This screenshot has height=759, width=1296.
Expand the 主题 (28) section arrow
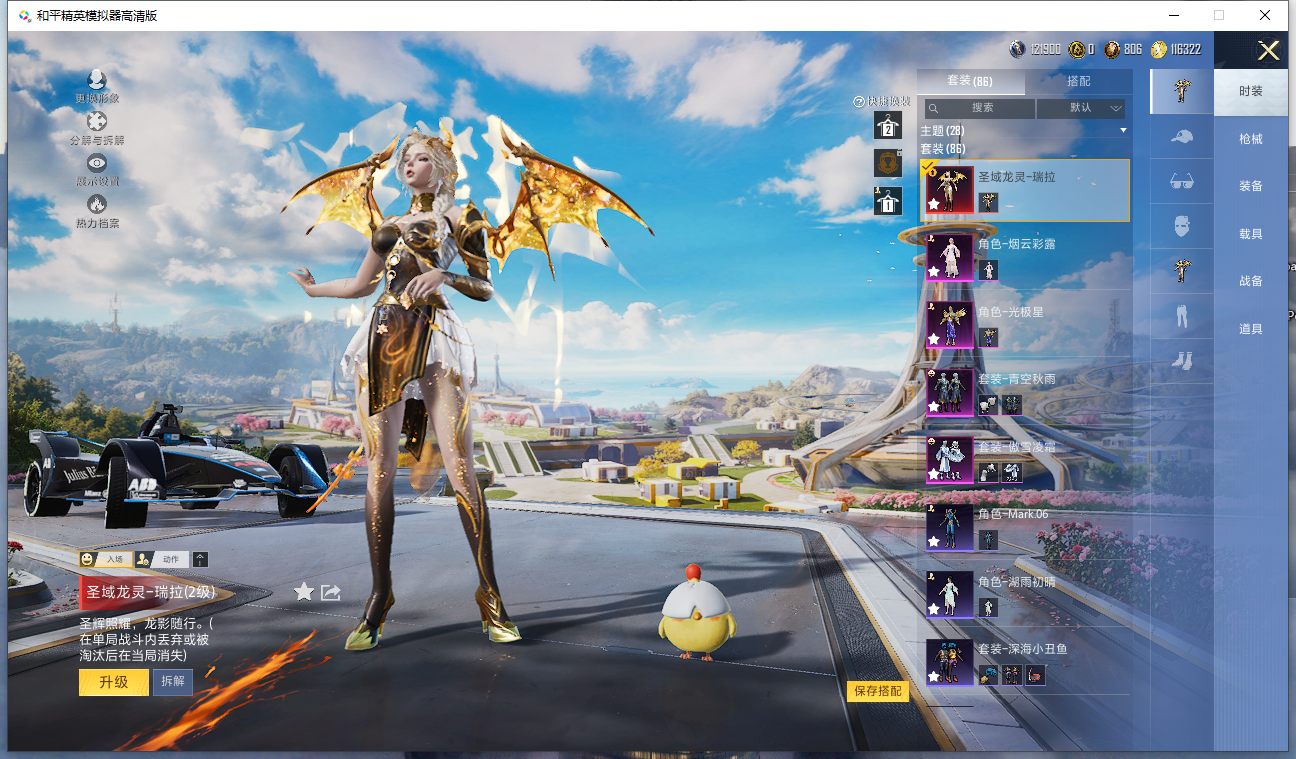[1123, 131]
